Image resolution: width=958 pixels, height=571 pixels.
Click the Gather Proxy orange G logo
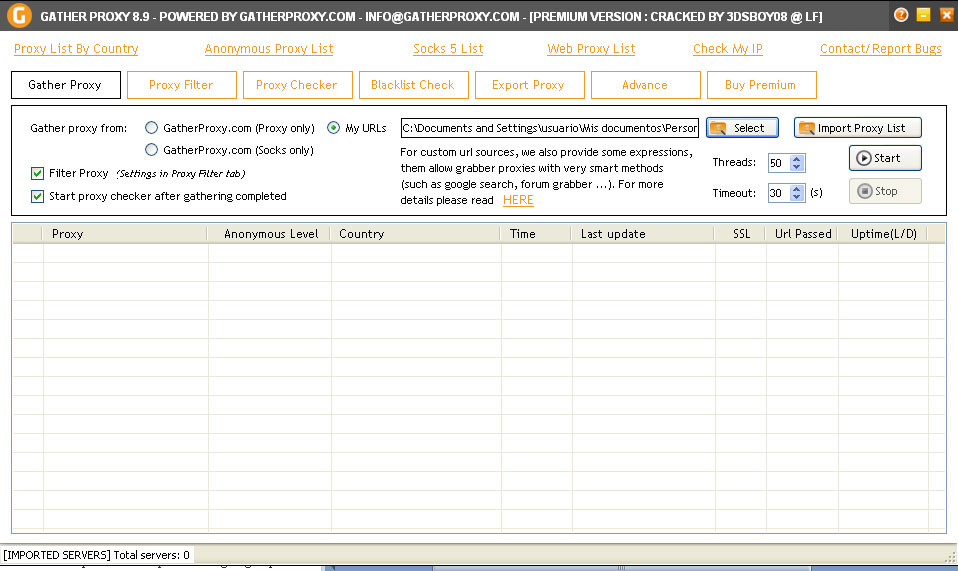pyautogui.click(x=18, y=15)
